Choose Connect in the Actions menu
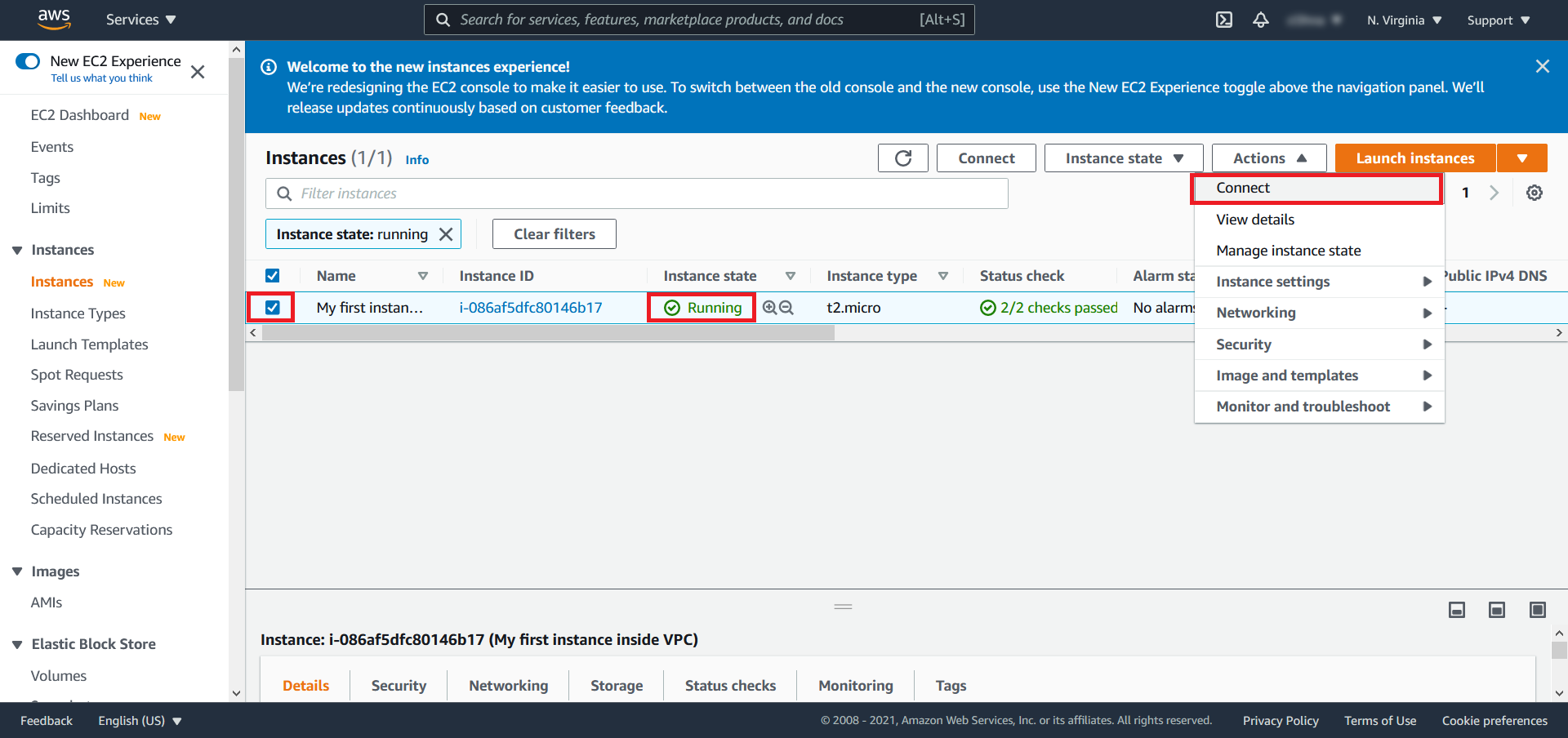Image resolution: width=1568 pixels, height=738 pixels. pos(1318,188)
